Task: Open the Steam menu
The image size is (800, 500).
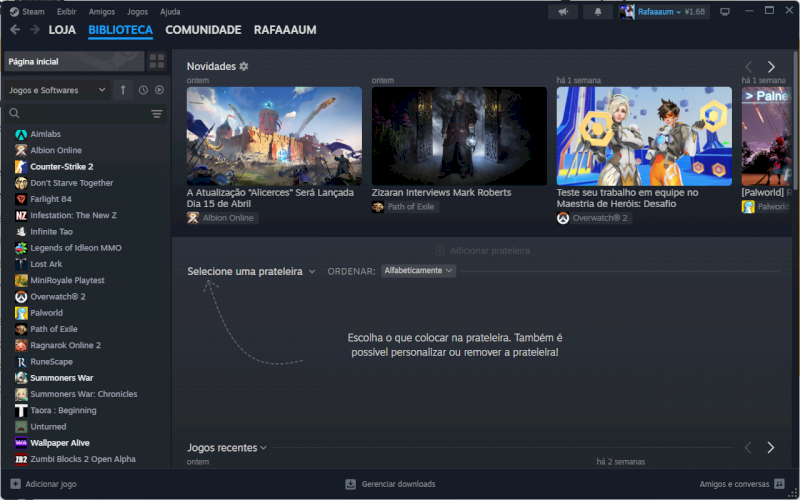Action: (33, 12)
